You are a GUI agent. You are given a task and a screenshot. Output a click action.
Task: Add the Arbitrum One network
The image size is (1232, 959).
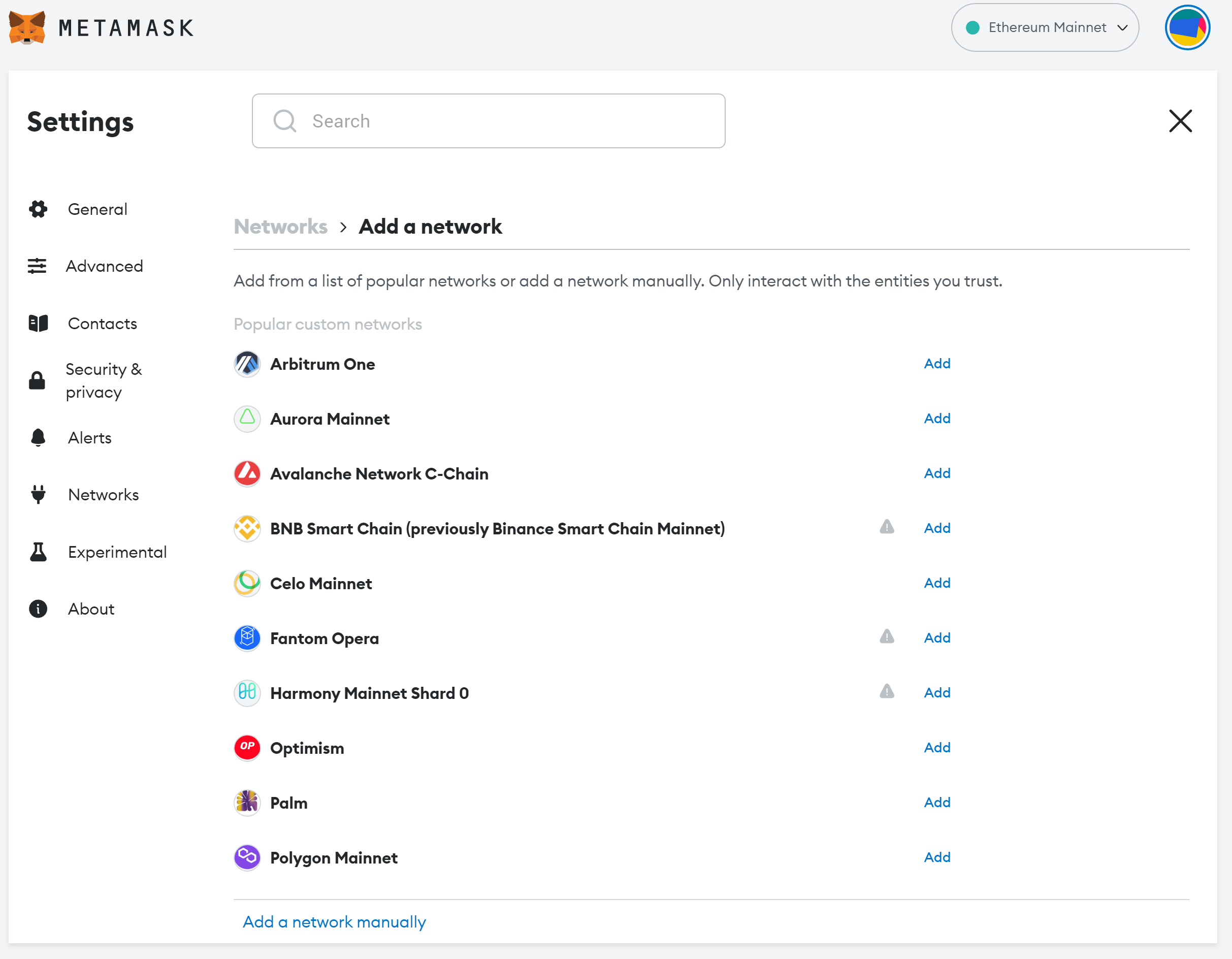click(x=937, y=364)
